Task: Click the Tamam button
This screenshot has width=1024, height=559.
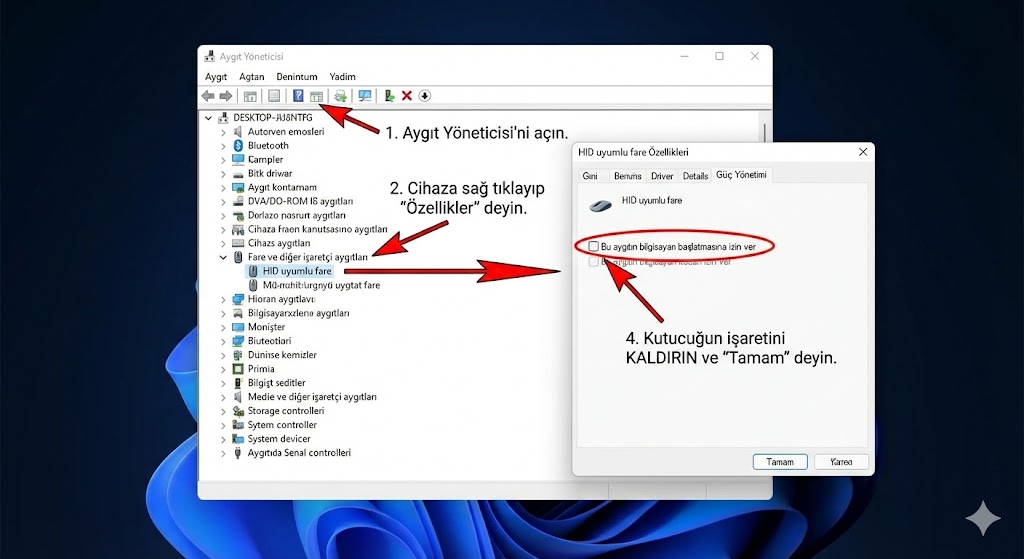Action: (780, 462)
